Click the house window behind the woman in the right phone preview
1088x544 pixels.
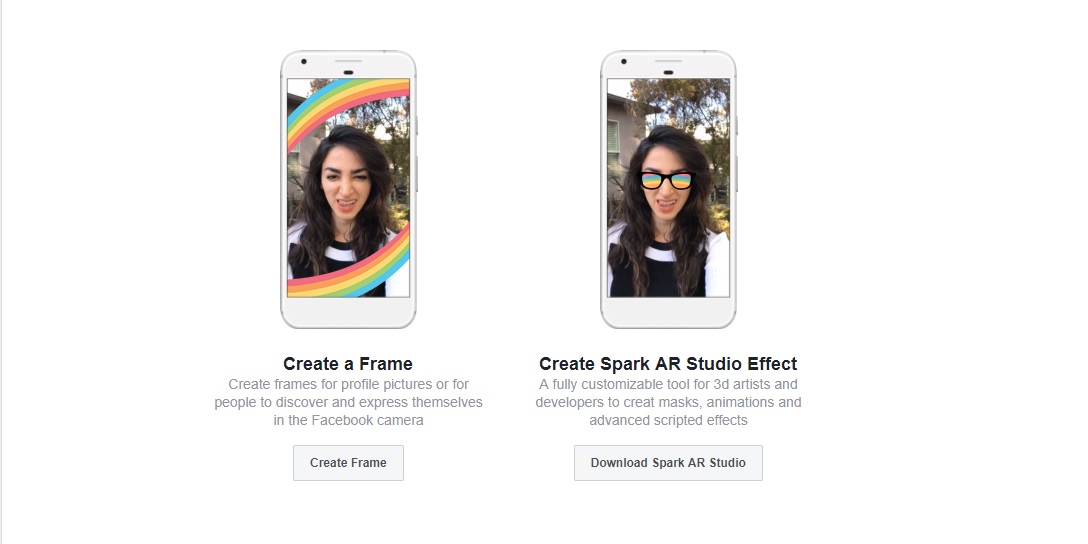(613, 137)
